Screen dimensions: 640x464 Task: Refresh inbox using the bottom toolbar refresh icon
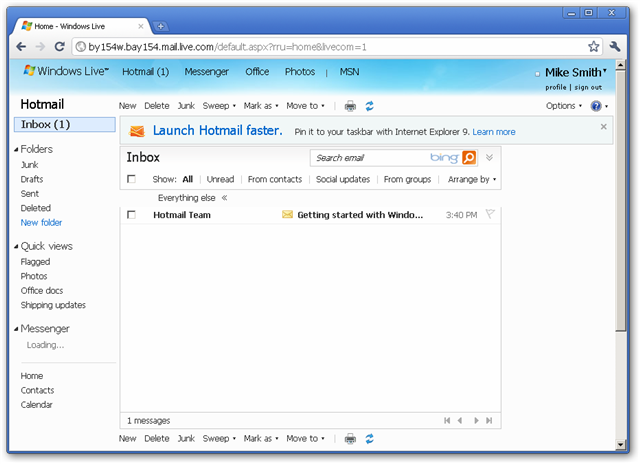(x=369, y=439)
